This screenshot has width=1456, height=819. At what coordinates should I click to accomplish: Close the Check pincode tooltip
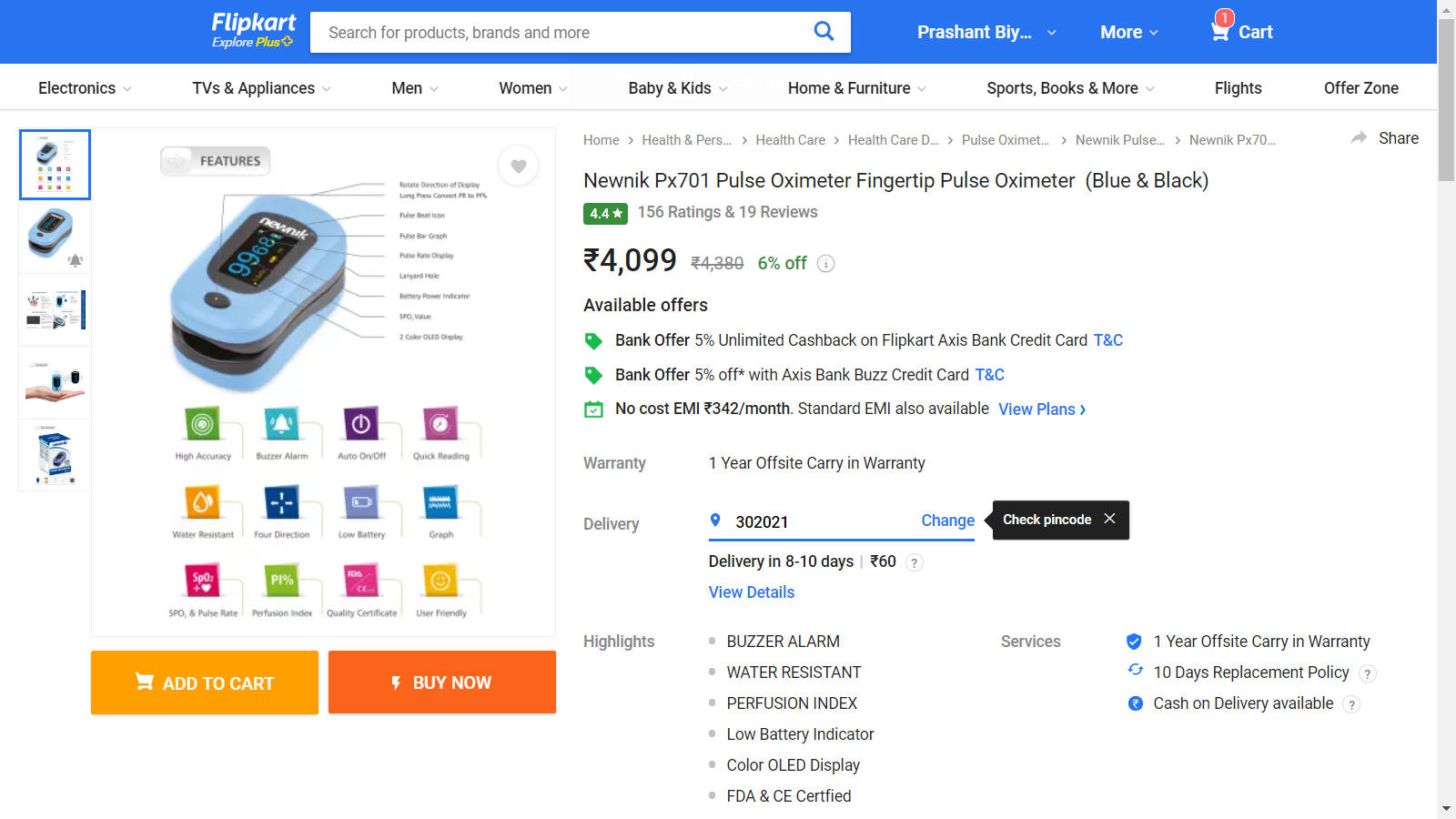point(1109,519)
